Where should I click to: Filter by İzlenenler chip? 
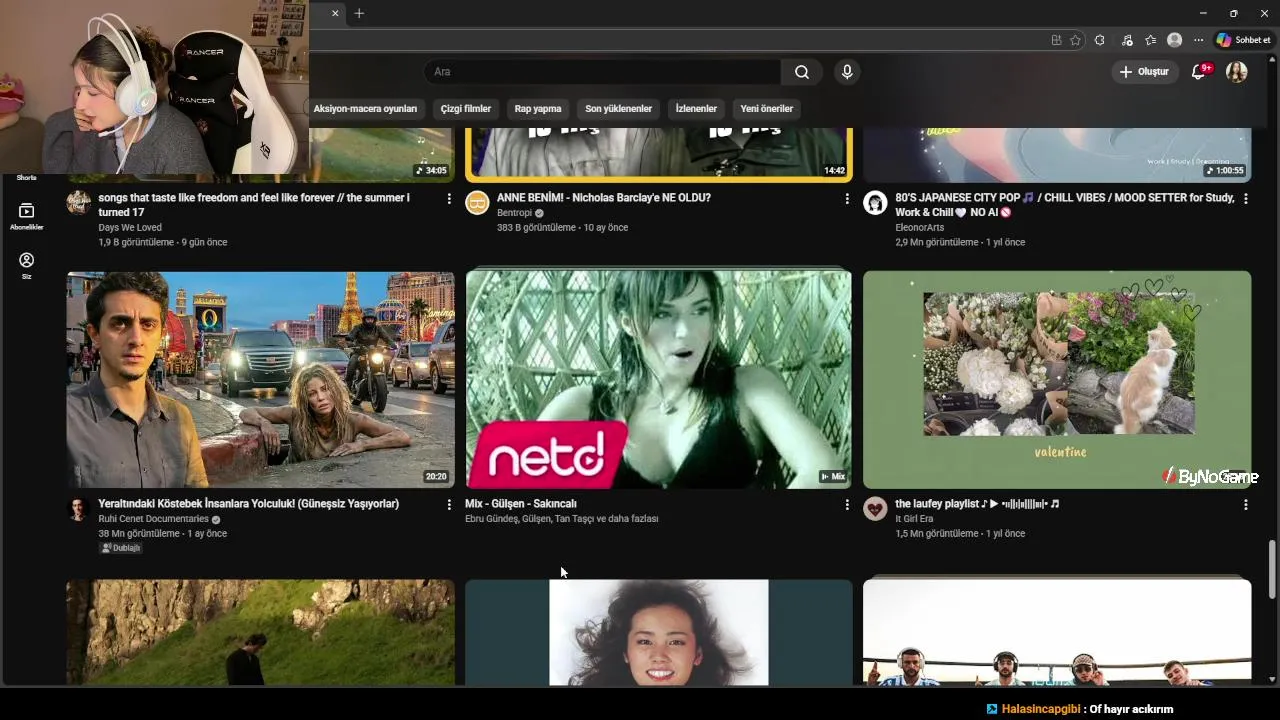coord(696,109)
